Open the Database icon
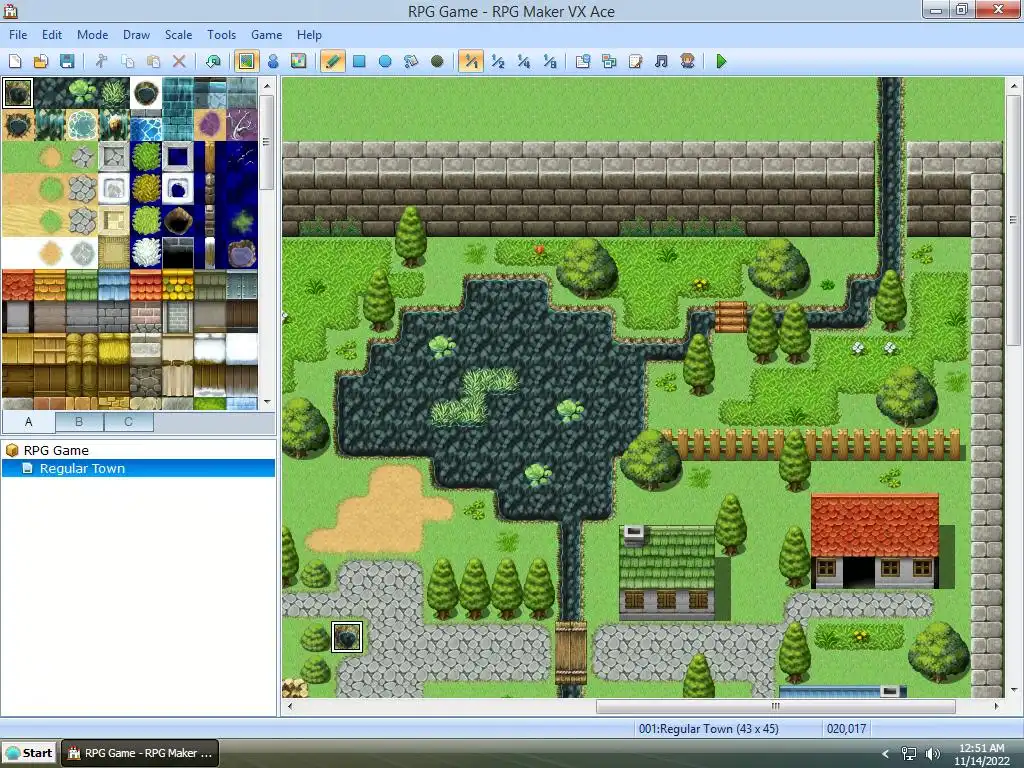The image size is (1024, 768). tap(583, 61)
